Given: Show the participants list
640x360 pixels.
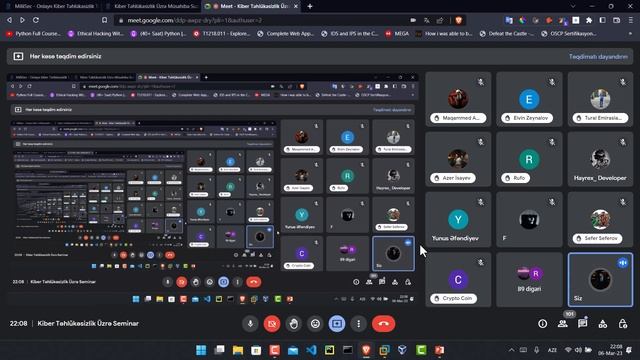Looking at the screenshot, I should tap(562, 324).
